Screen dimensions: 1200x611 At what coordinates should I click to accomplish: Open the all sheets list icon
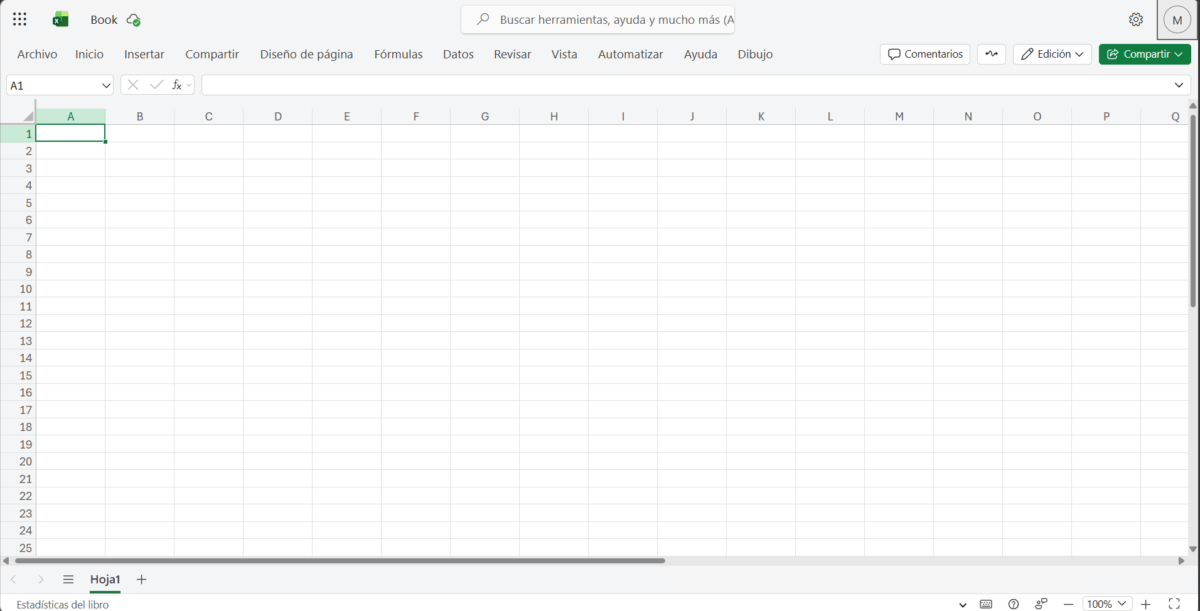coord(68,579)
